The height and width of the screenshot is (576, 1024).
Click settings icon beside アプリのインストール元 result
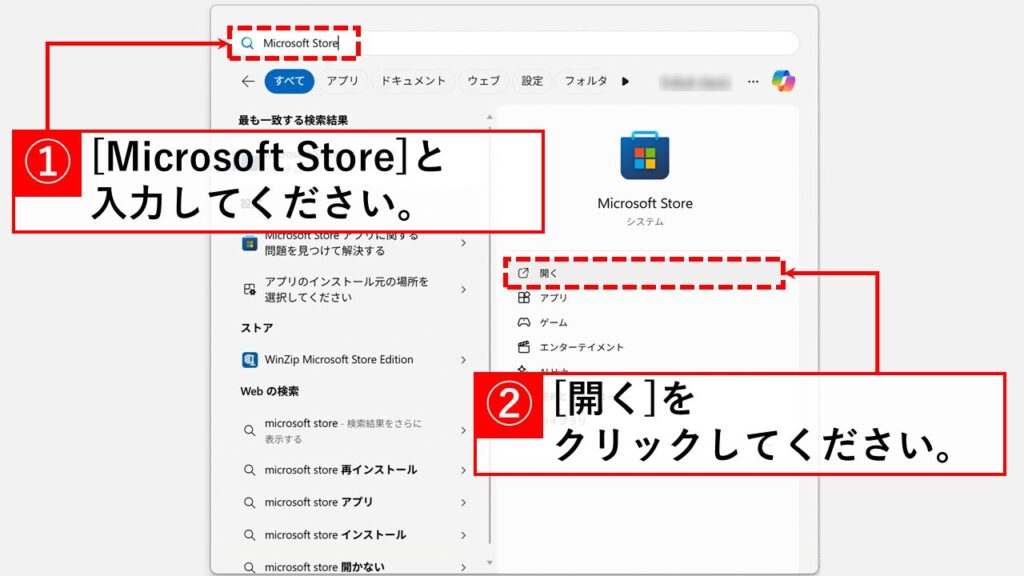(249, 289)
